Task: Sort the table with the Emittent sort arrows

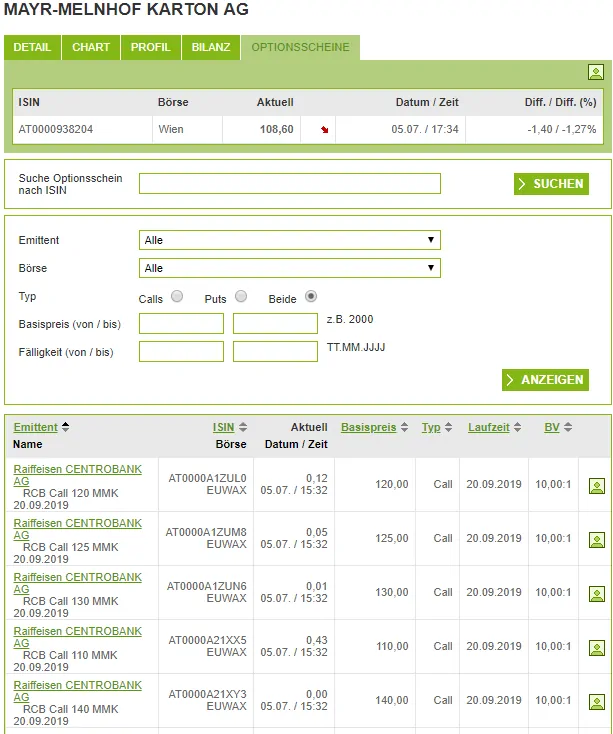Action: tap(66, 427)
